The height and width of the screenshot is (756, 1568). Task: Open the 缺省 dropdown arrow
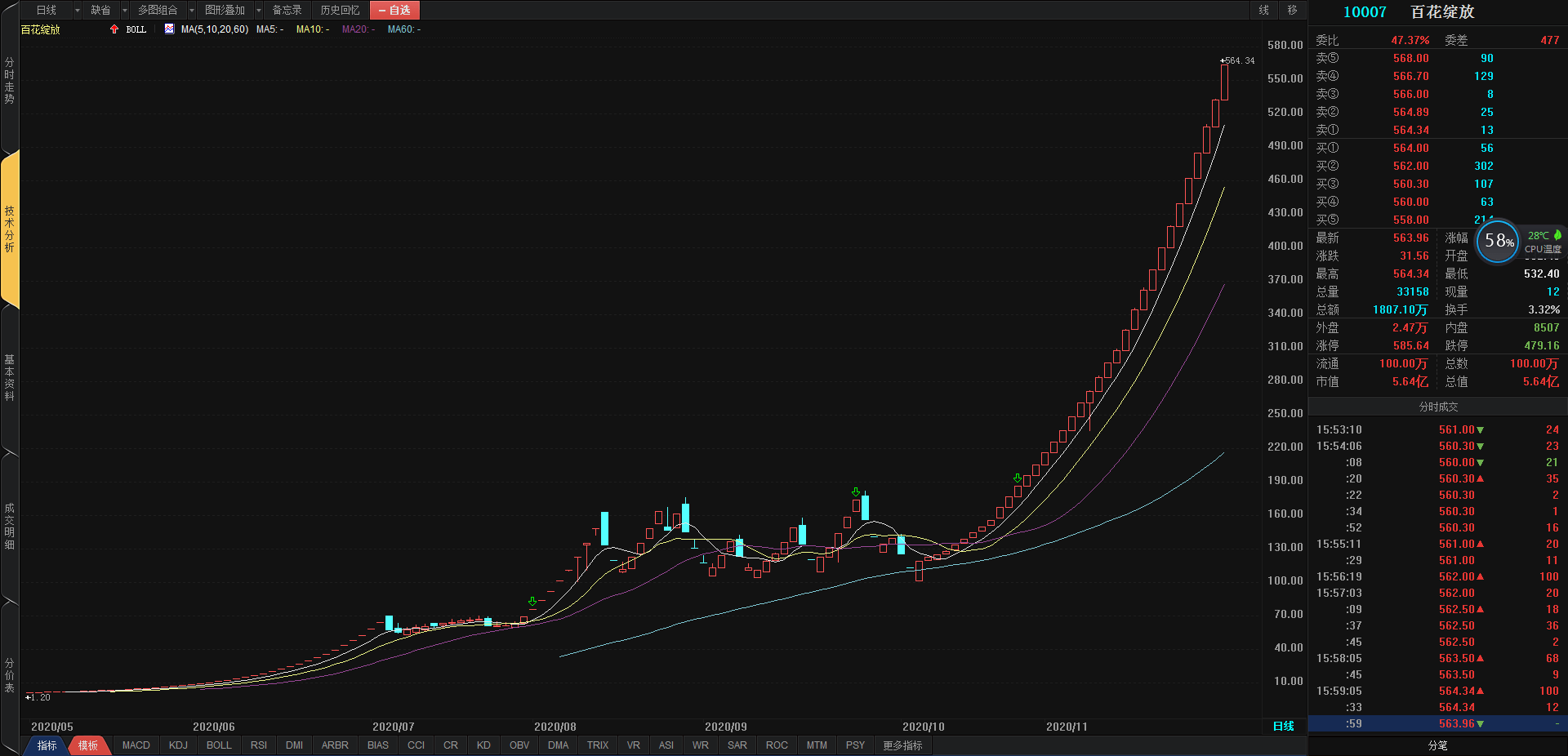125,11
